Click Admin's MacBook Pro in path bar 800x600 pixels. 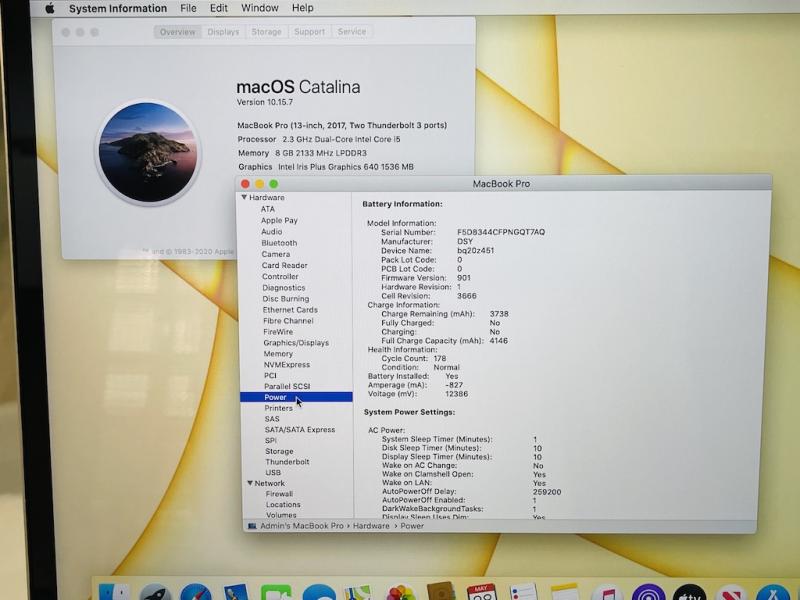(x=302, y=526)
